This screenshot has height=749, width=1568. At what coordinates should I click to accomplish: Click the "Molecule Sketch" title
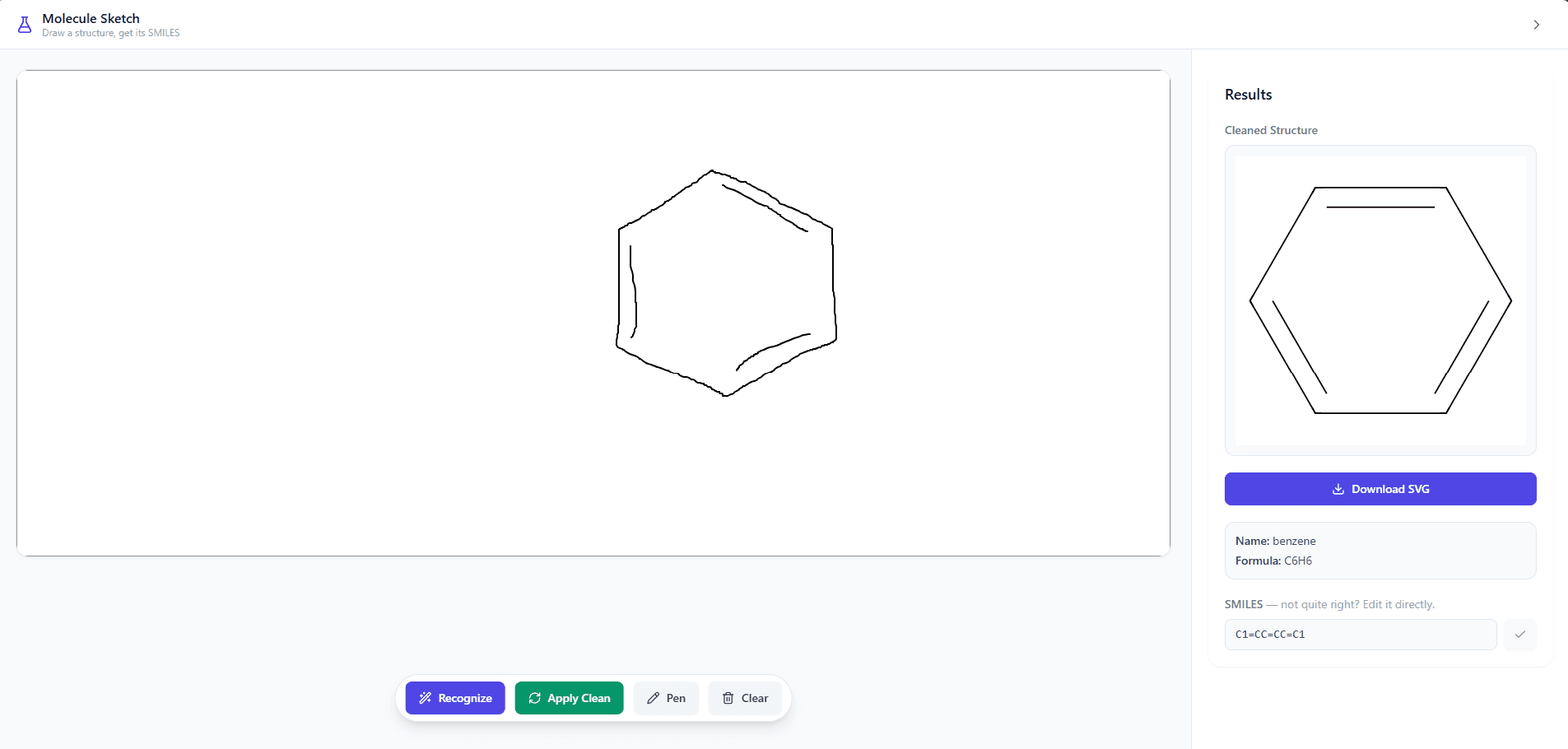[x=91, y=18]
